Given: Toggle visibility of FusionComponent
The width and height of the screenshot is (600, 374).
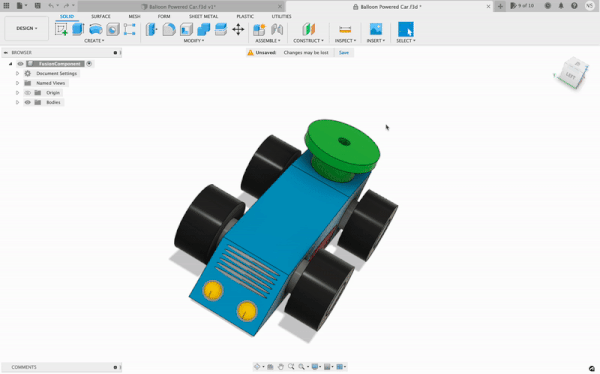Looking at the screenshot, I should 20,64.
